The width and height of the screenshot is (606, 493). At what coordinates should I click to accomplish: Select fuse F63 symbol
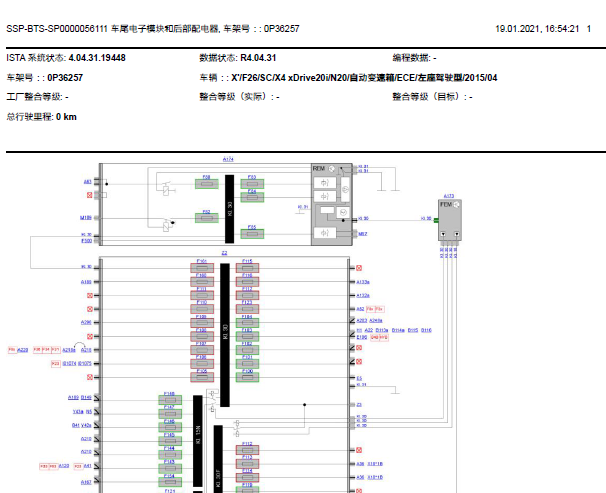tap(252, 184)
